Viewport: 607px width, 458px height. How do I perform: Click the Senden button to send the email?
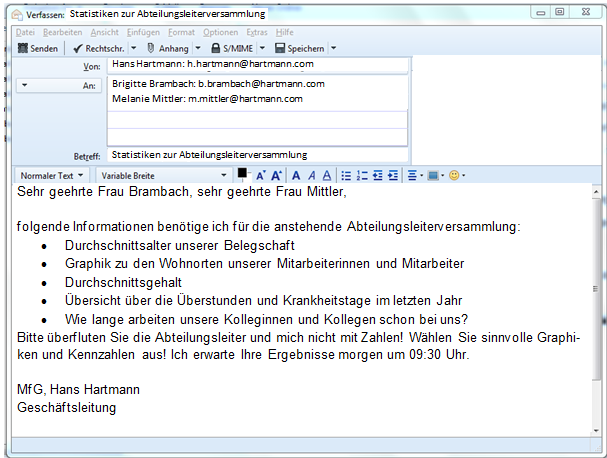39,48
